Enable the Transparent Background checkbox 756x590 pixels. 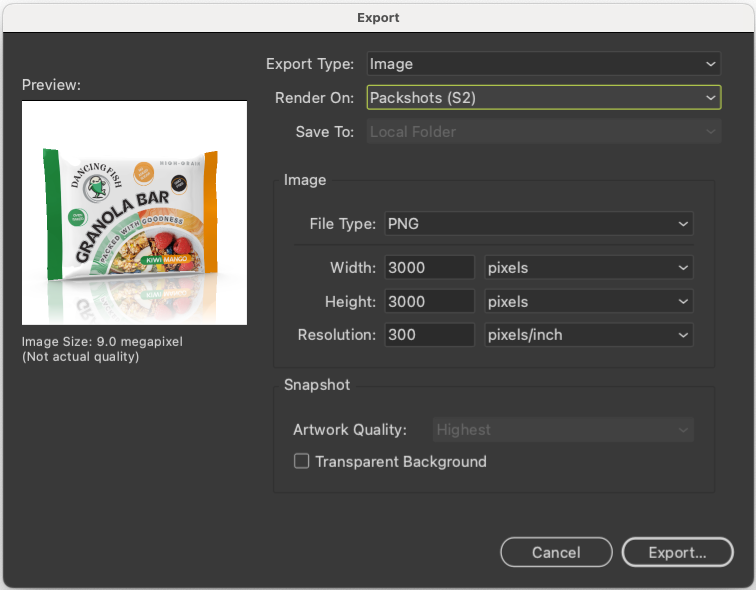(301, 462)
